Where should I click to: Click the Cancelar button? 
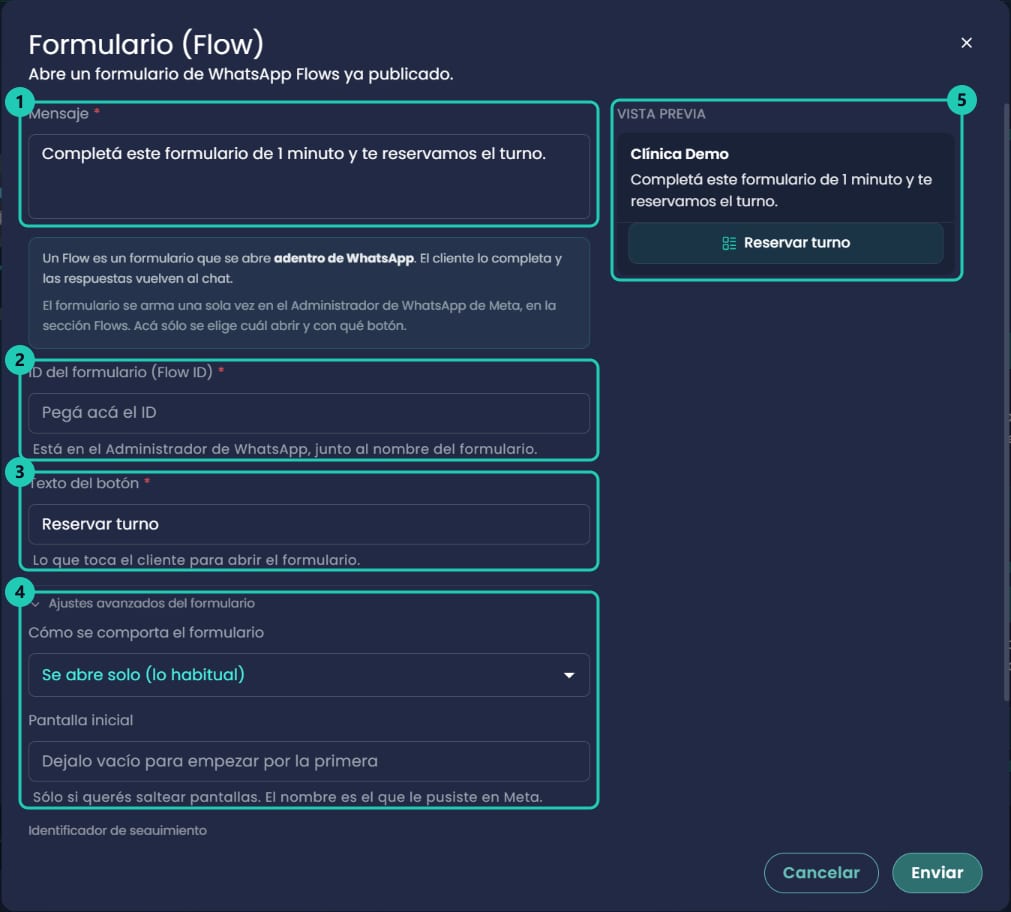[821, 873]
